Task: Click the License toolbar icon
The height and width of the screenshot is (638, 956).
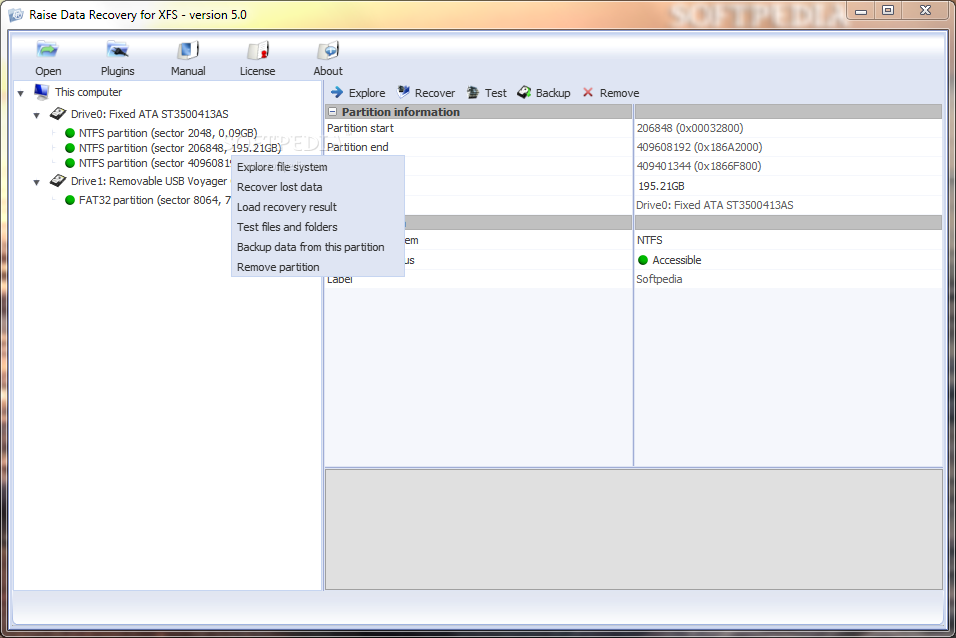Action: coord(257,50)
